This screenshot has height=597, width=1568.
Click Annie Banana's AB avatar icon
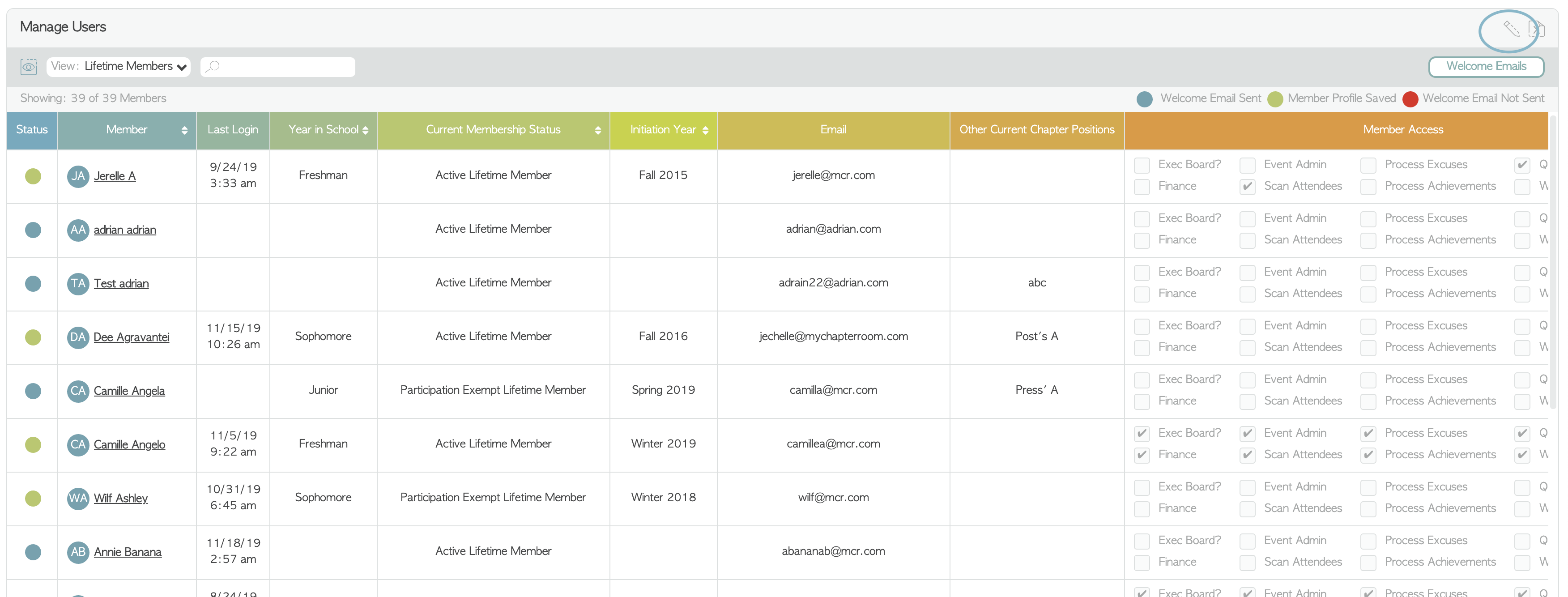(78, 552)
